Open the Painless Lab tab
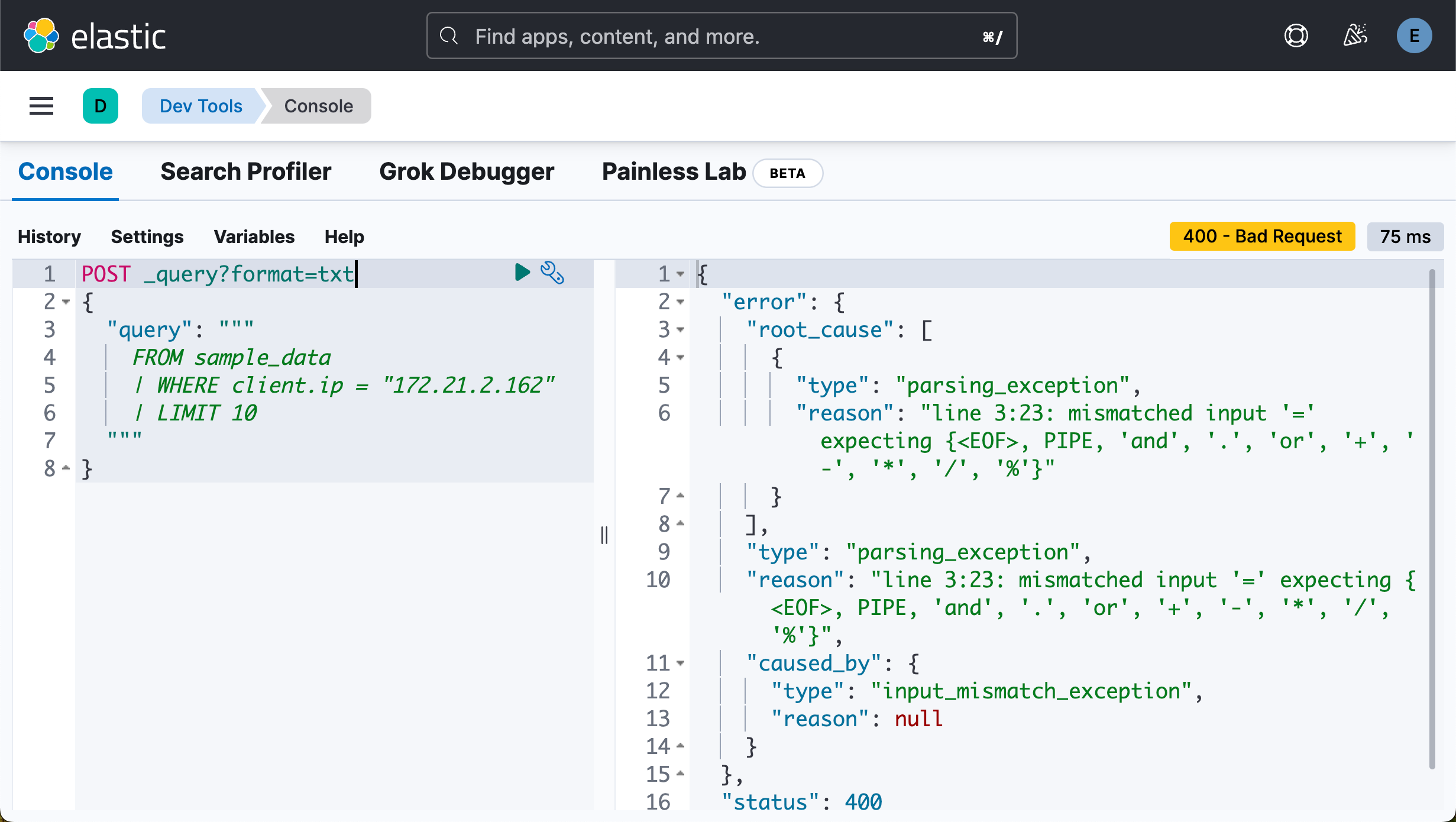Viewport: 1456px width, 822px height. click(674, 171)
